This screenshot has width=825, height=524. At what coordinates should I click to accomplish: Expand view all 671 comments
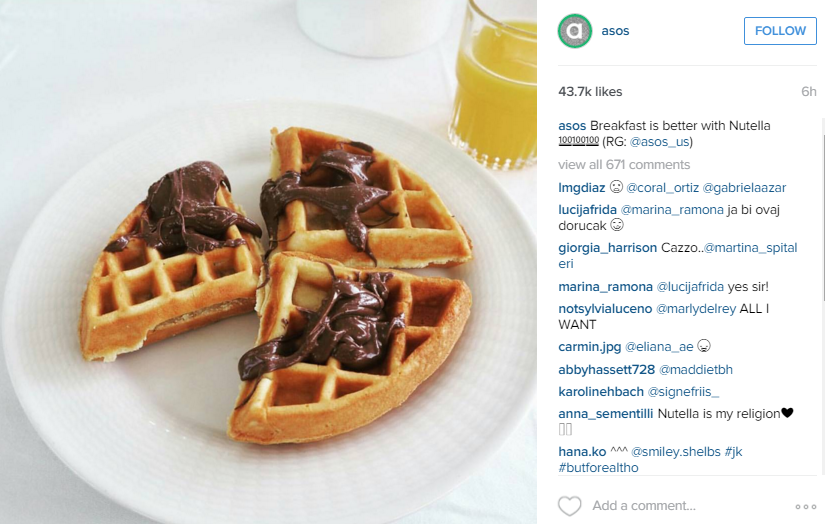tap(624, 165)
